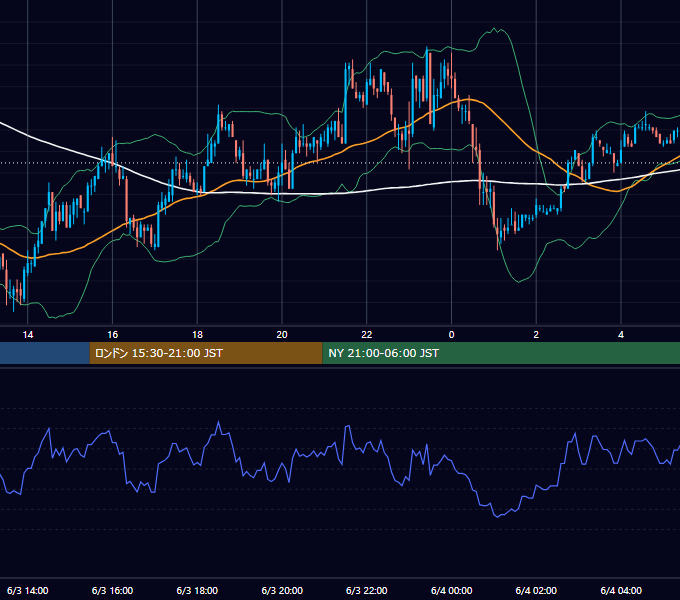Click the 6/4 02:00 time label

tap(536, 590)
